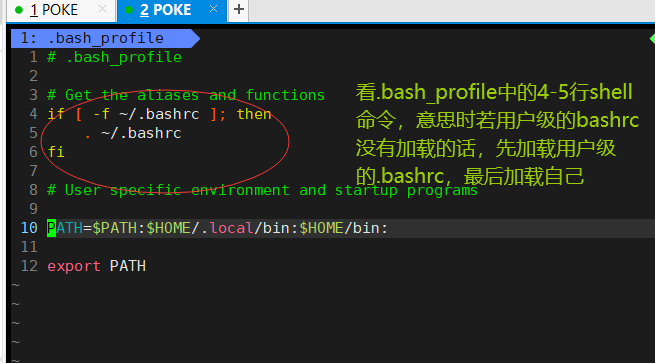This screenshot has width=655, height=363.
Task: Click the 'fi' keyword on line 6
Action: click(x=56, y=152)
